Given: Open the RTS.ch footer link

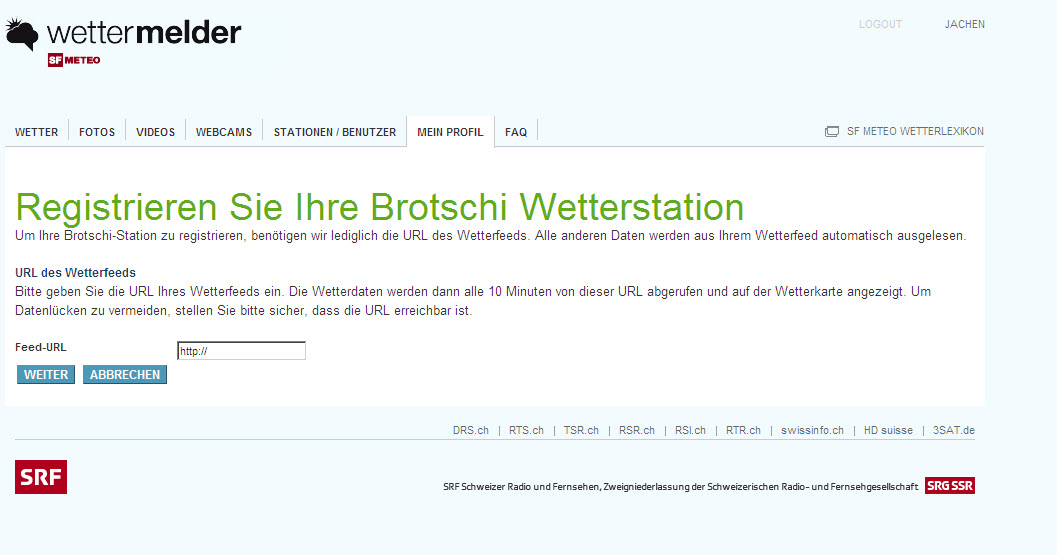Looking at the screenshot, I should [x=526, y=430].
